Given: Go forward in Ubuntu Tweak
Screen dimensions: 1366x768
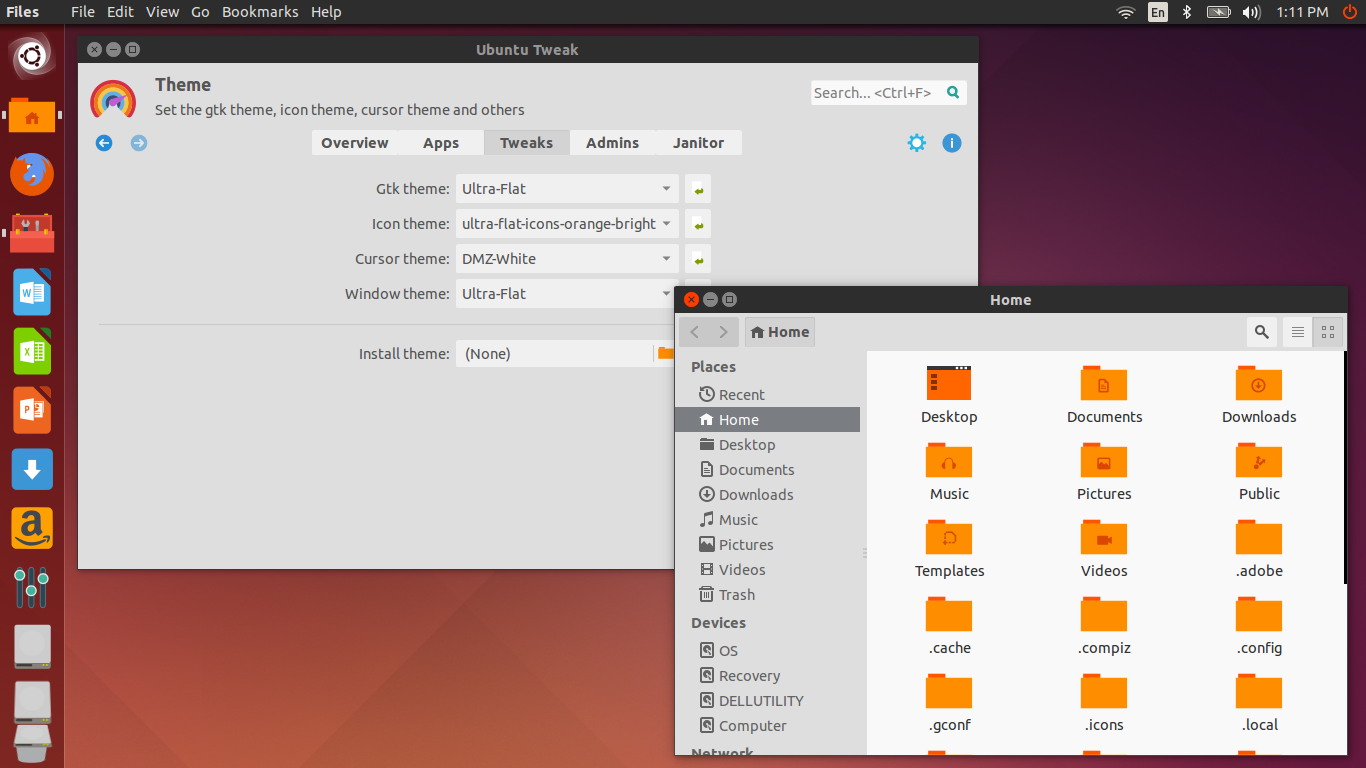Looking at the screenshot, I should coord(139,143).
